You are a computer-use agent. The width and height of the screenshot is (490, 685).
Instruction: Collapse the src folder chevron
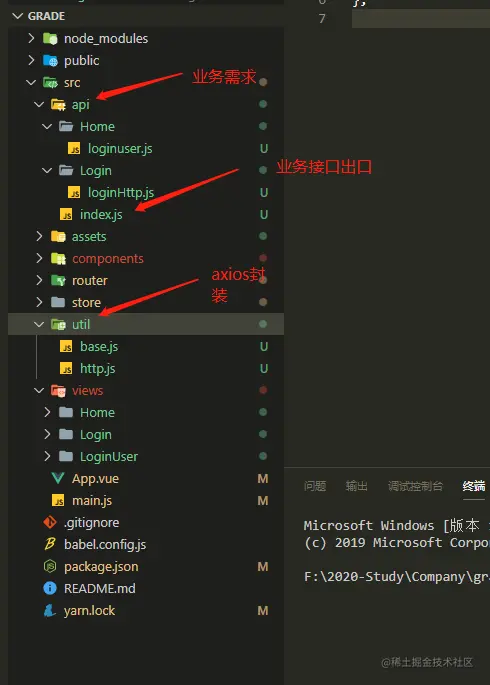click(x=31, y=82)
